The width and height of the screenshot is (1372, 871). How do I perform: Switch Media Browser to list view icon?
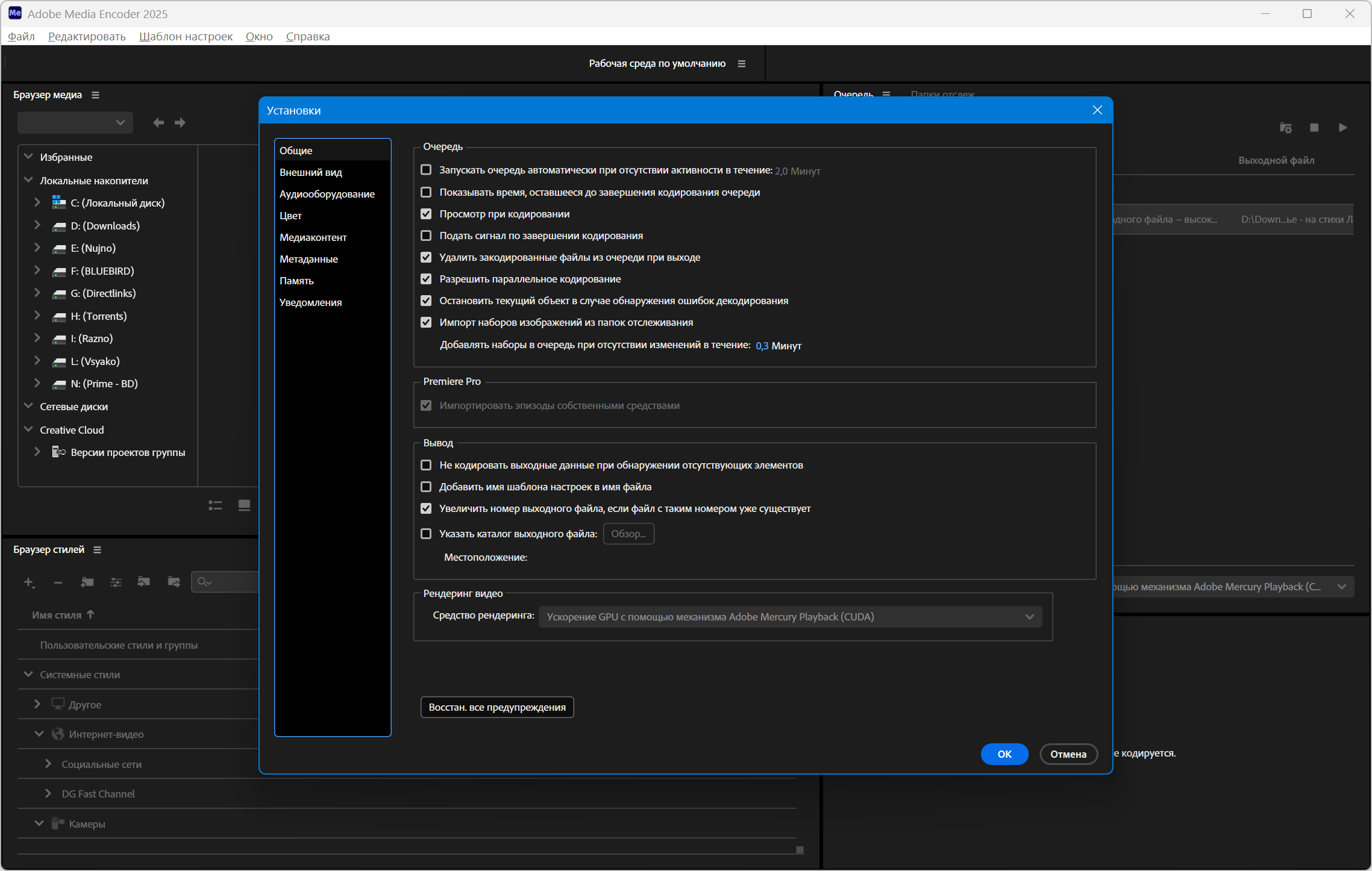click(x=215, y=505)
